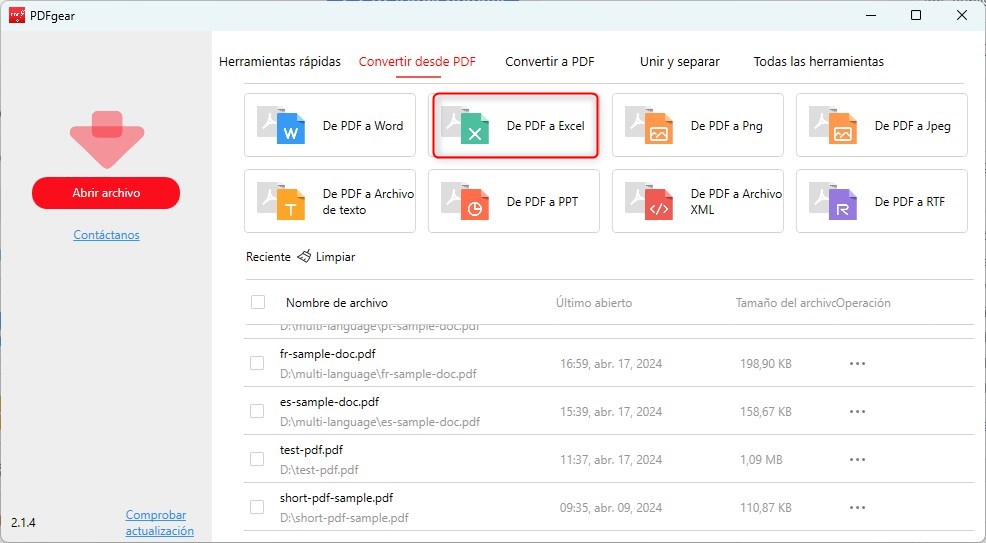Click the 15:39, abr. 17, 2024 timestamp
The height and width of the screenshot is (543, 986).
click(x=611, y=412)
